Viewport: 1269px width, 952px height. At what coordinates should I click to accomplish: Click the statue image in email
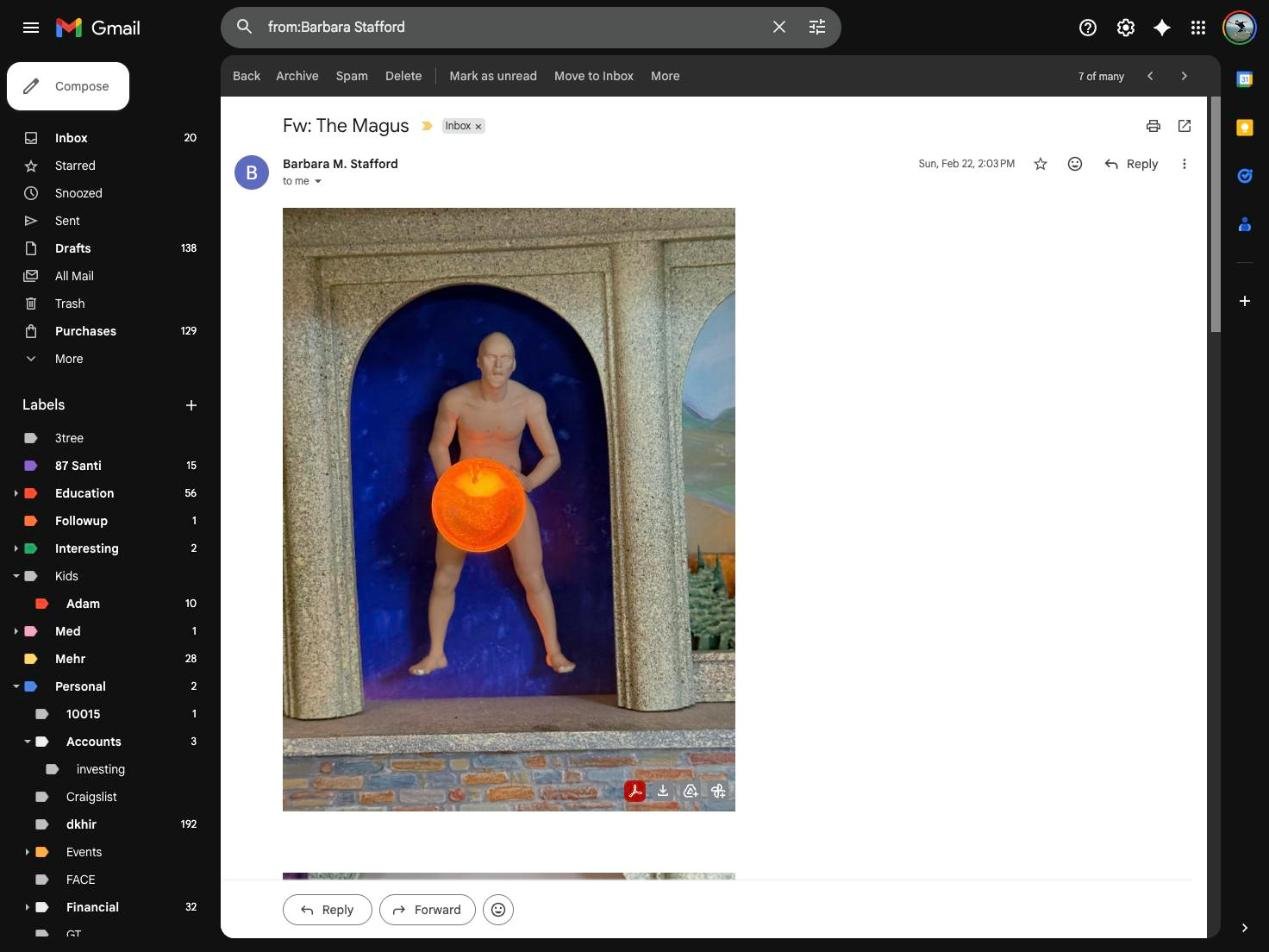coord(509,509)
